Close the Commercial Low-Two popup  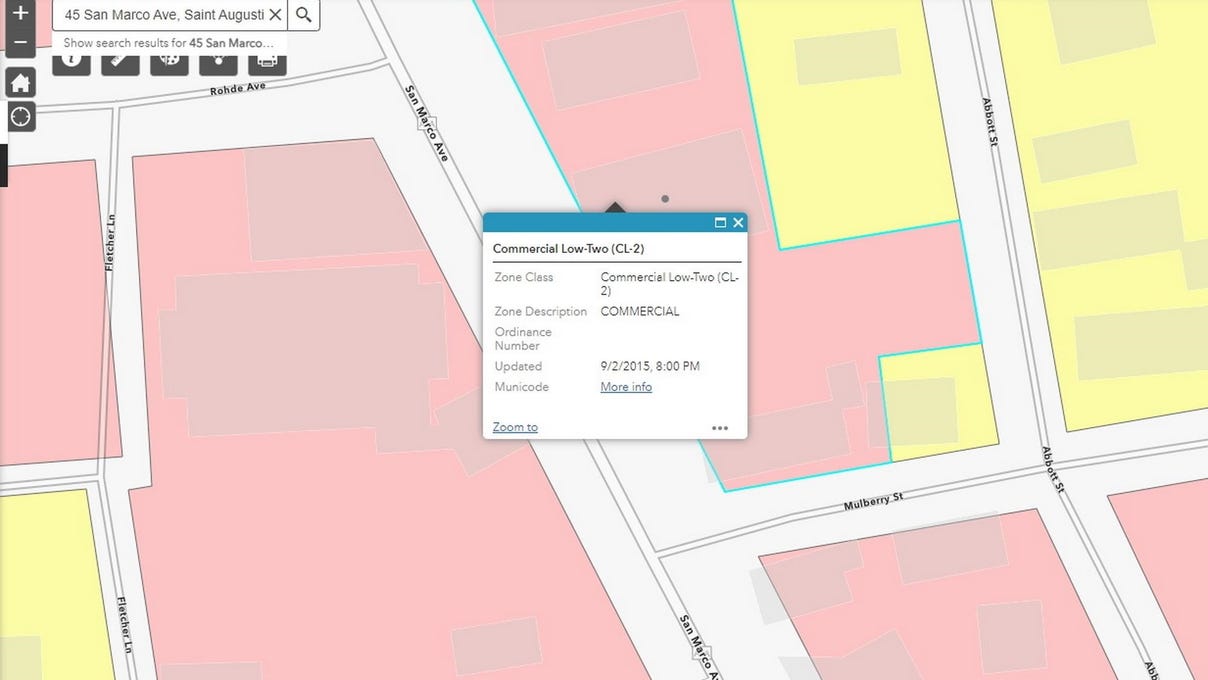pos(738,223)
